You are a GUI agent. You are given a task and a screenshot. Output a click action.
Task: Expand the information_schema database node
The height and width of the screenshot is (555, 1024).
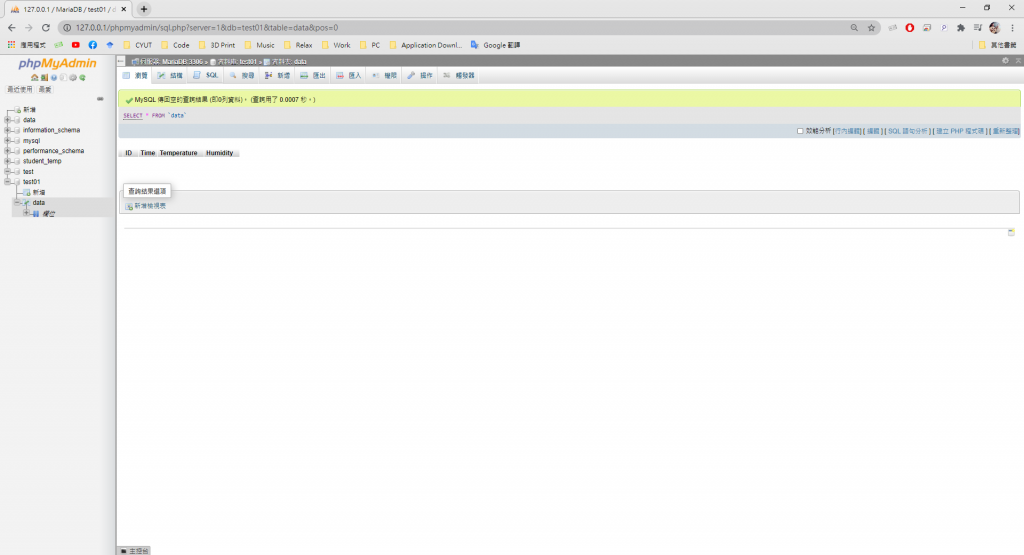pyautogui.click(x=8, y=131)
